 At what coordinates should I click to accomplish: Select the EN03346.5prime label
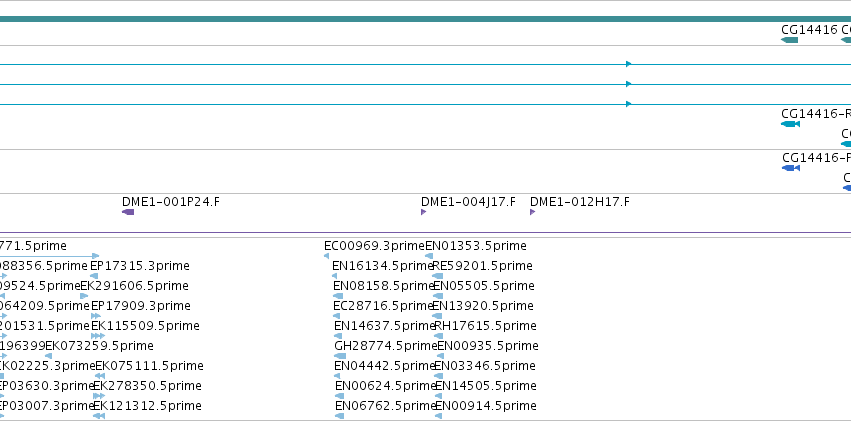pyautogui.click(x=485, y=366)
